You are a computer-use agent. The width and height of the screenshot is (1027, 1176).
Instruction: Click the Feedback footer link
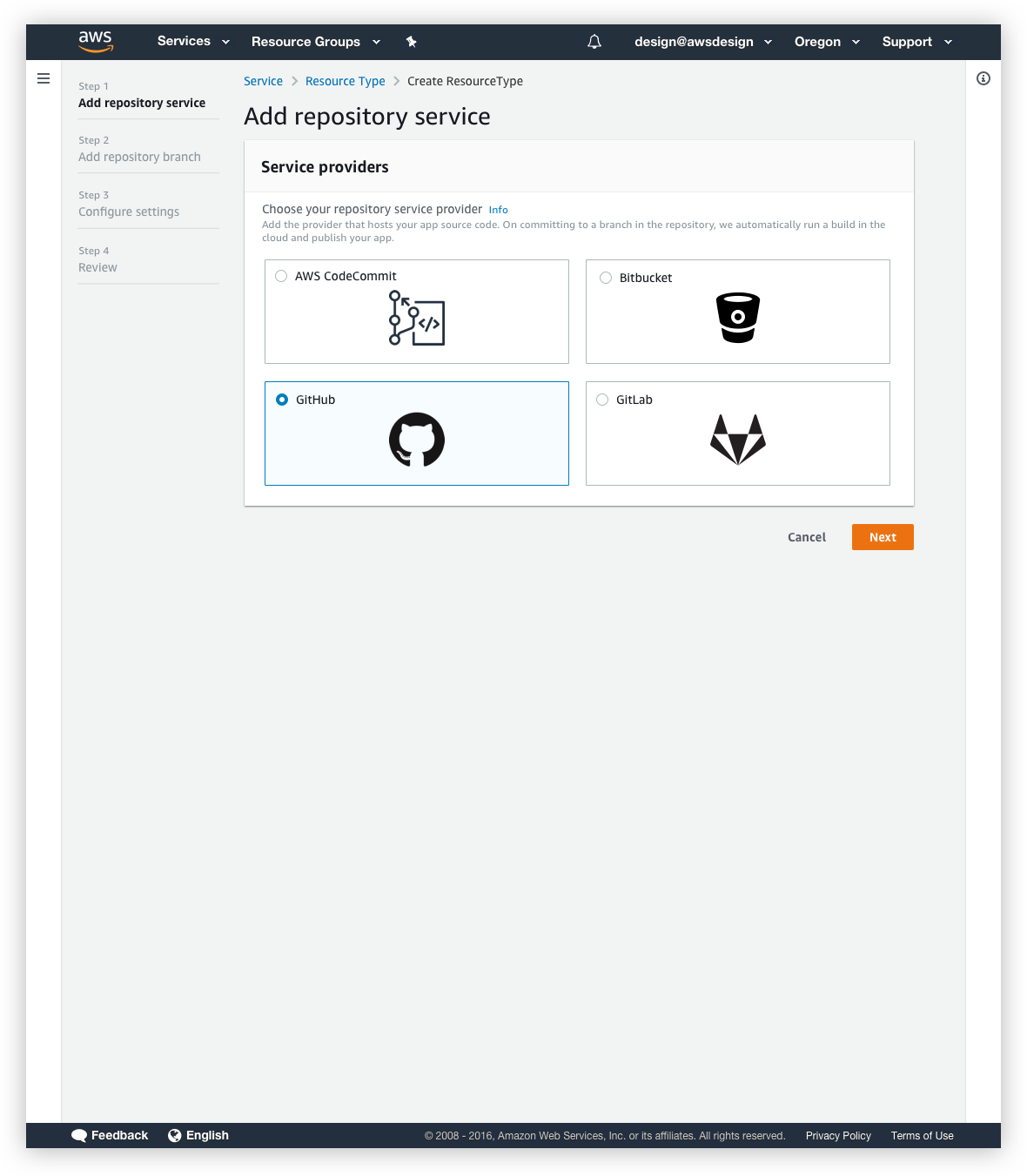pos(119,1135)
